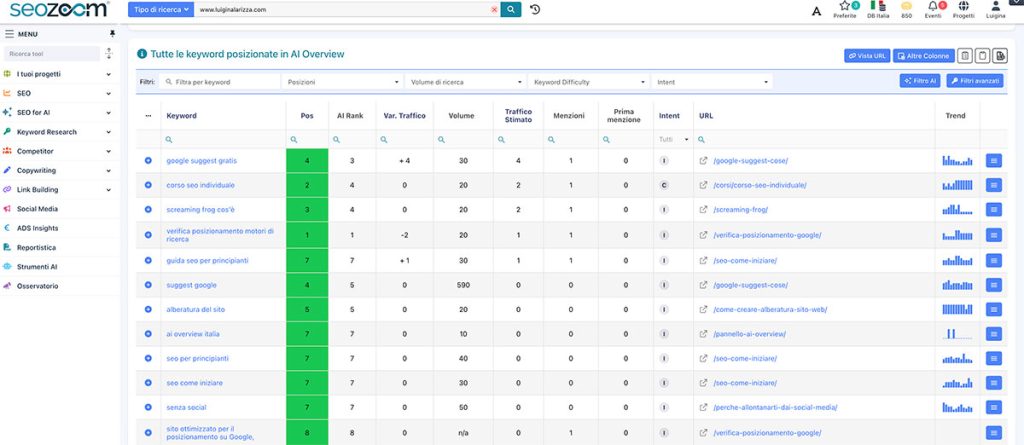Open keyword link suggest google
Screen dimensions: 1024x445
pyautogui.click(x=191, y=285)
